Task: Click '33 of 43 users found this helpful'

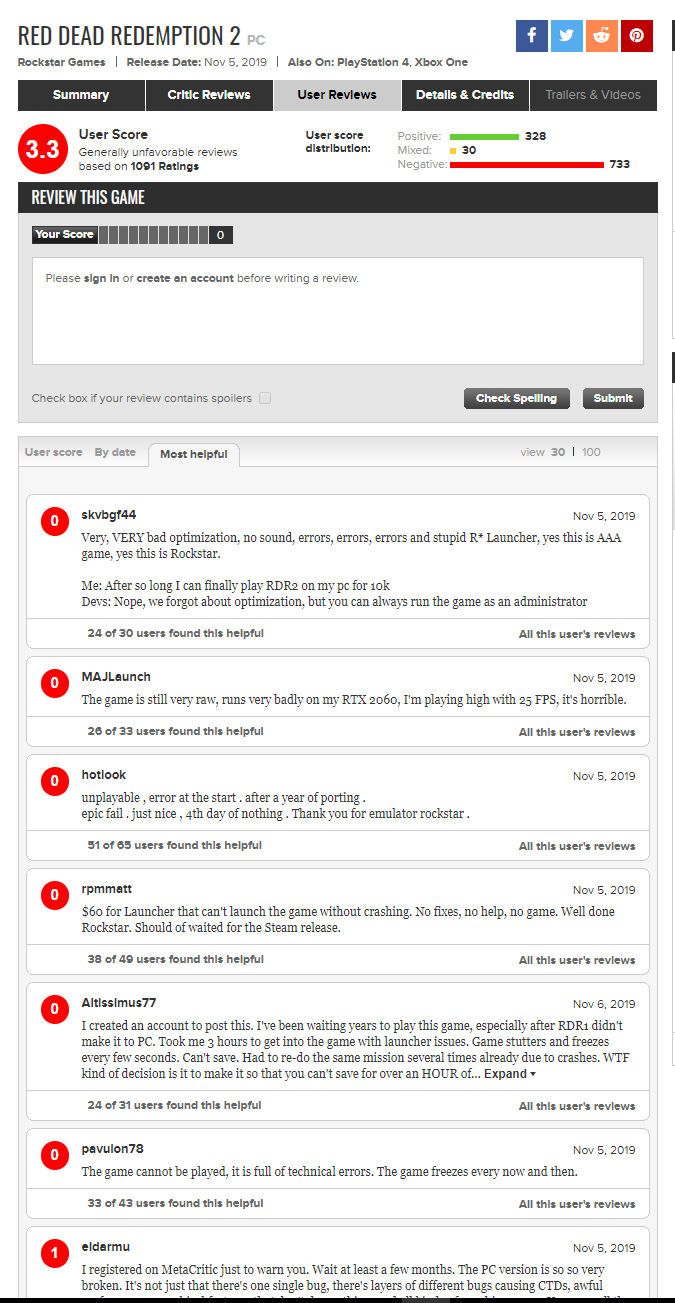Action: pyautogui.click(x=175, y=1203)
